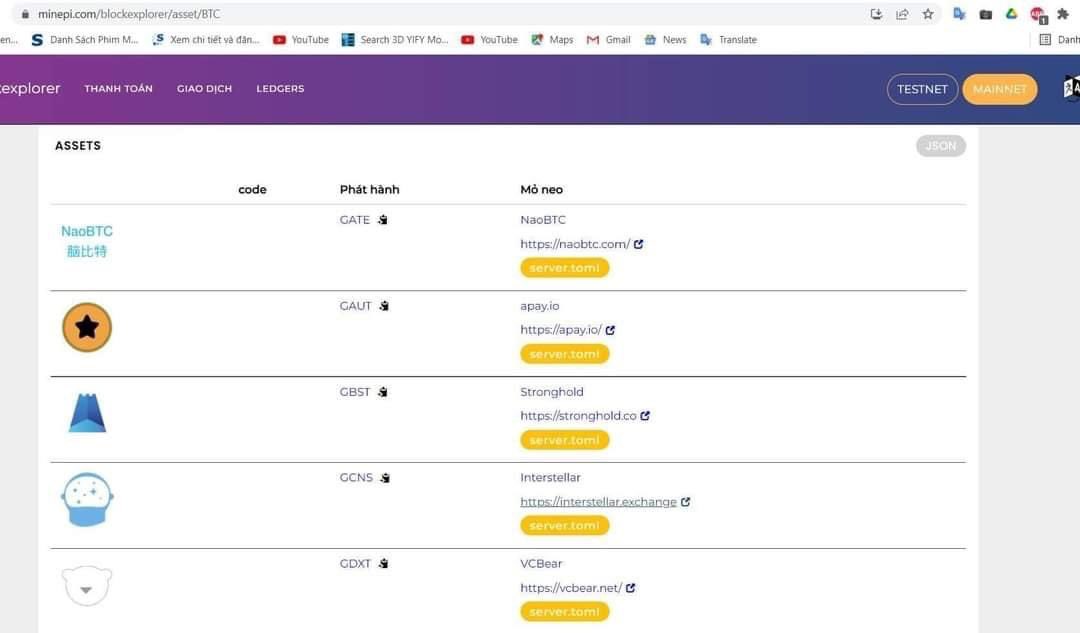Open the https://stronghold.co link
This screenshot has width=1080, height=633.
click(578, 415)
